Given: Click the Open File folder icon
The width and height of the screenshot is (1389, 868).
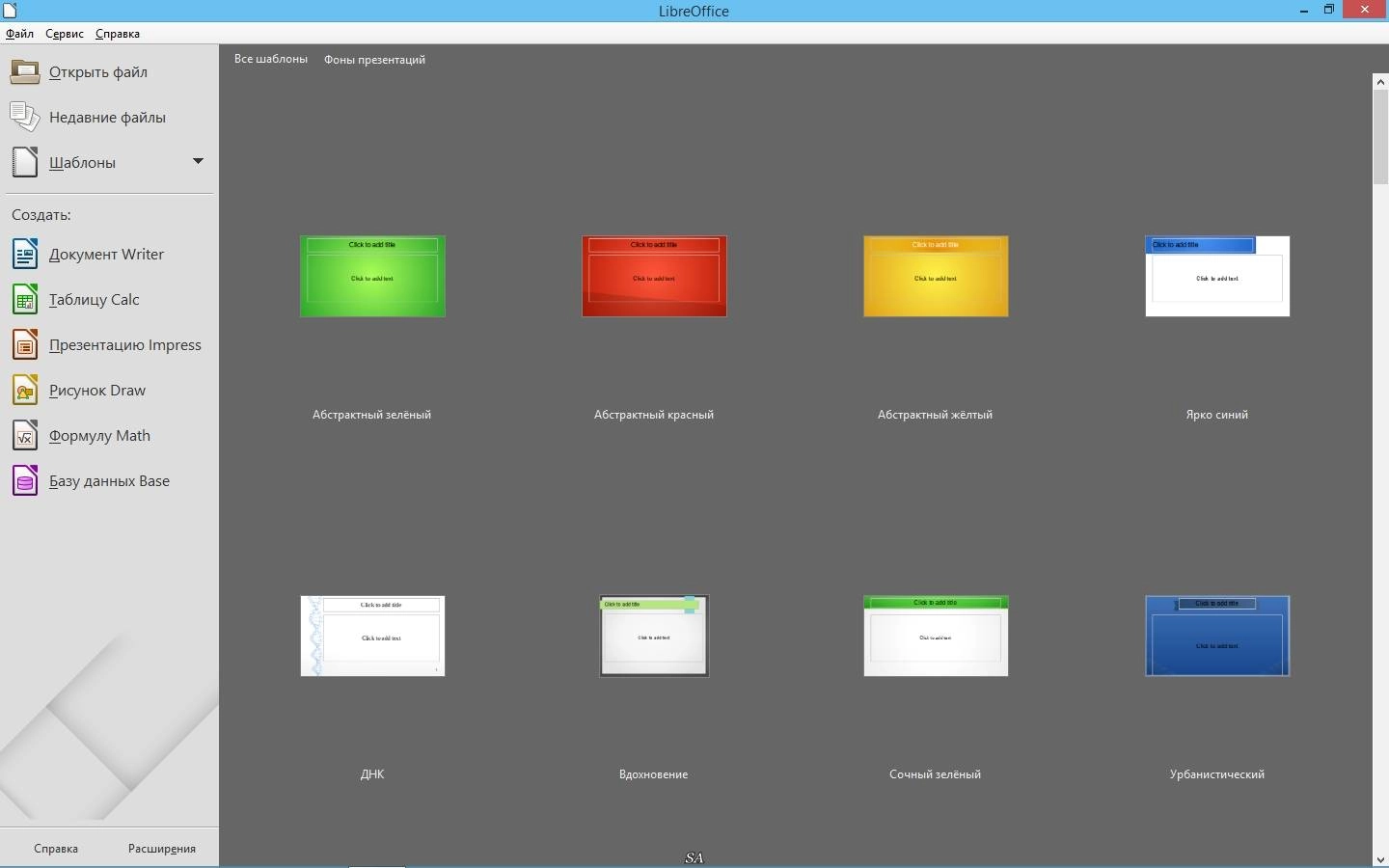Looking at the screenshot, I should click(25, 71).
